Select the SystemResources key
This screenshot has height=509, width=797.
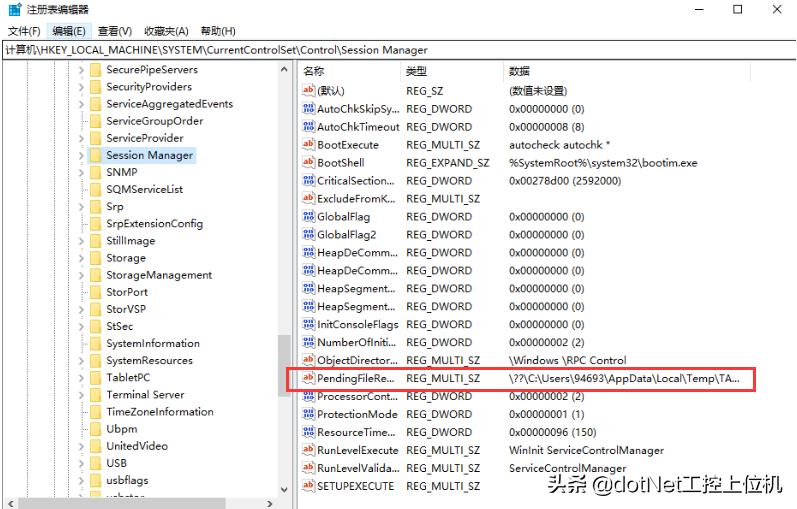[x=149, y=361]
